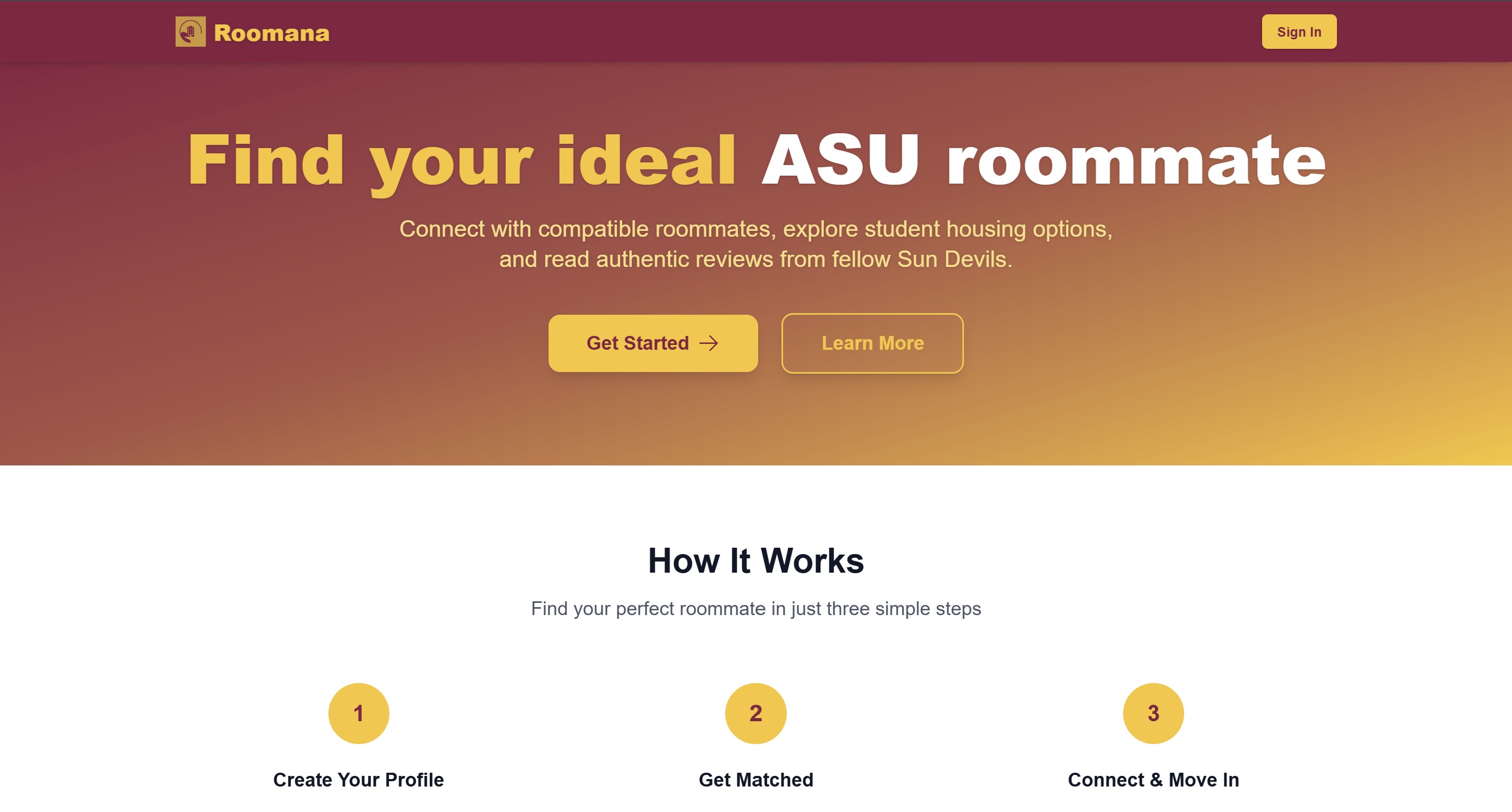1512x812 pixels.
Task: Click the 'three simple steps' subtitle text
Action: click(903, 609)
